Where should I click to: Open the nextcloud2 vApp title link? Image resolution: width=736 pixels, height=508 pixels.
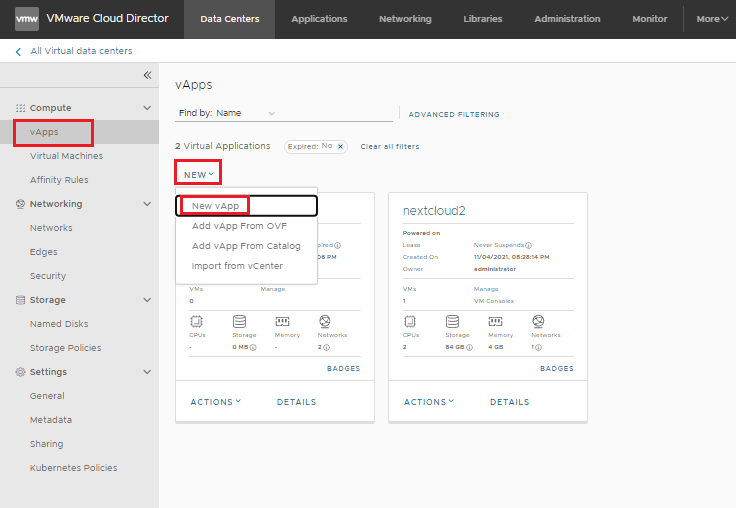[434, 211]
